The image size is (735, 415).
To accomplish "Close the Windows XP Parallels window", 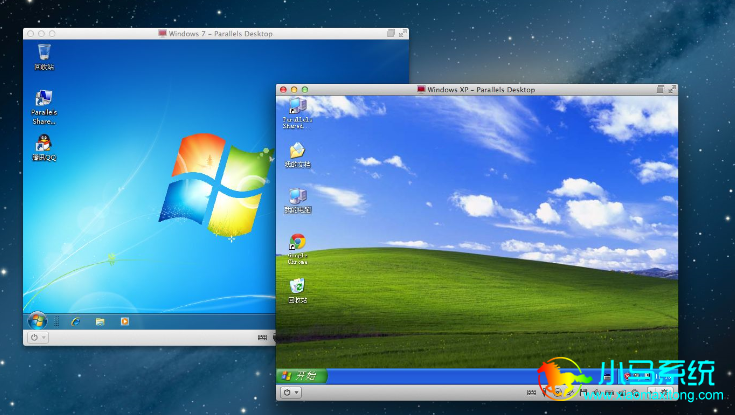I will [x=283, y=90].
